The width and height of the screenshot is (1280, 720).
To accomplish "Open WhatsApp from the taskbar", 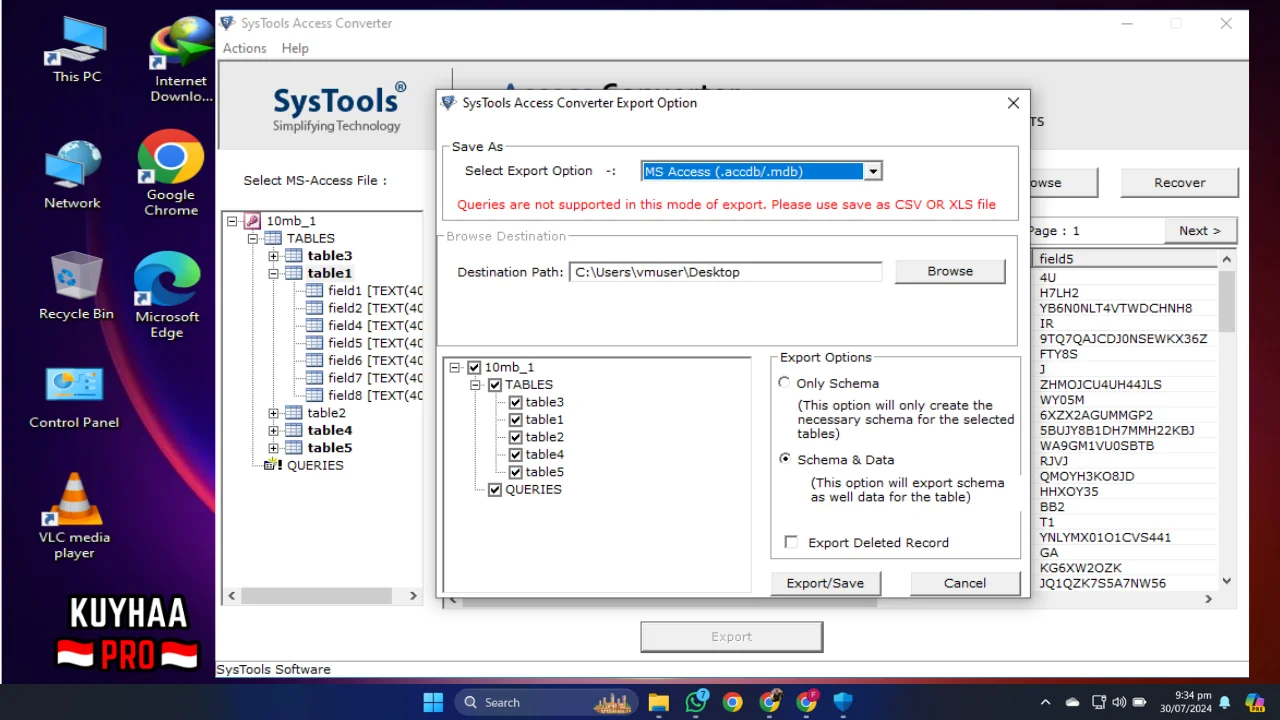I will (x=696, y=702).
